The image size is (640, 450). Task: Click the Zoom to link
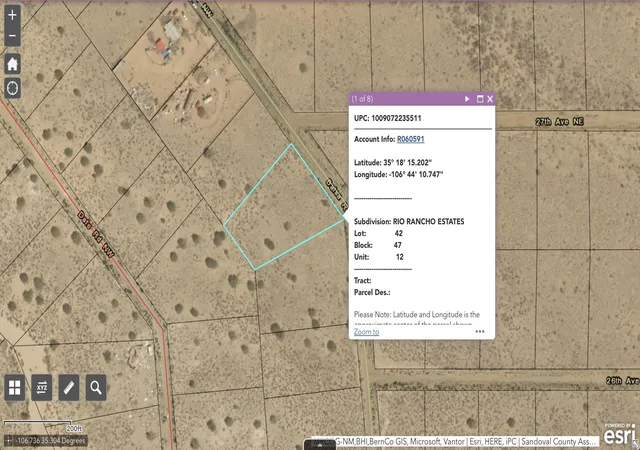367,332
